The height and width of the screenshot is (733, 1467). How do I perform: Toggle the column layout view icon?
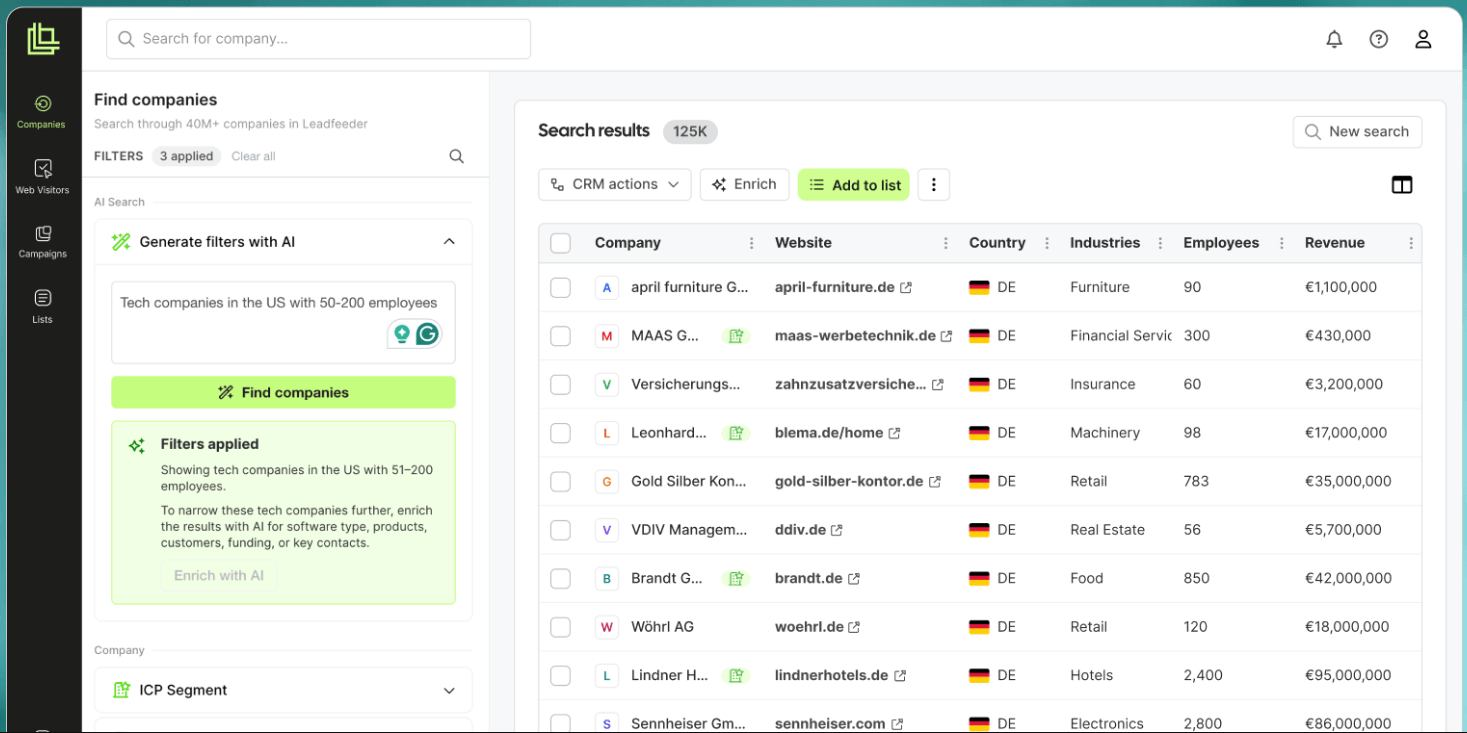click(1402, 185)
